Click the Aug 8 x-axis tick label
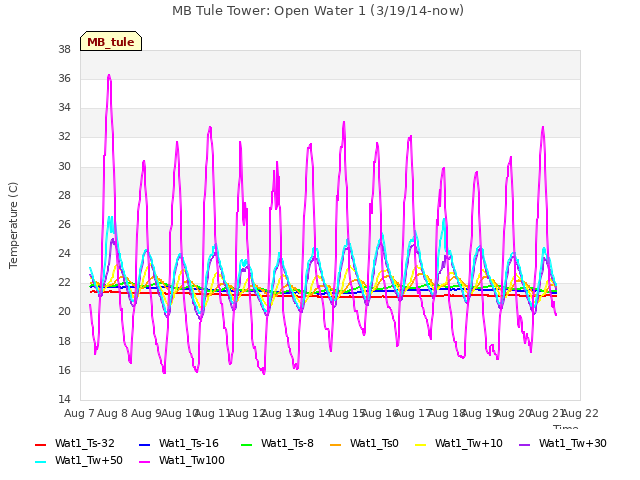640x480 pixels. click(113, 413)
